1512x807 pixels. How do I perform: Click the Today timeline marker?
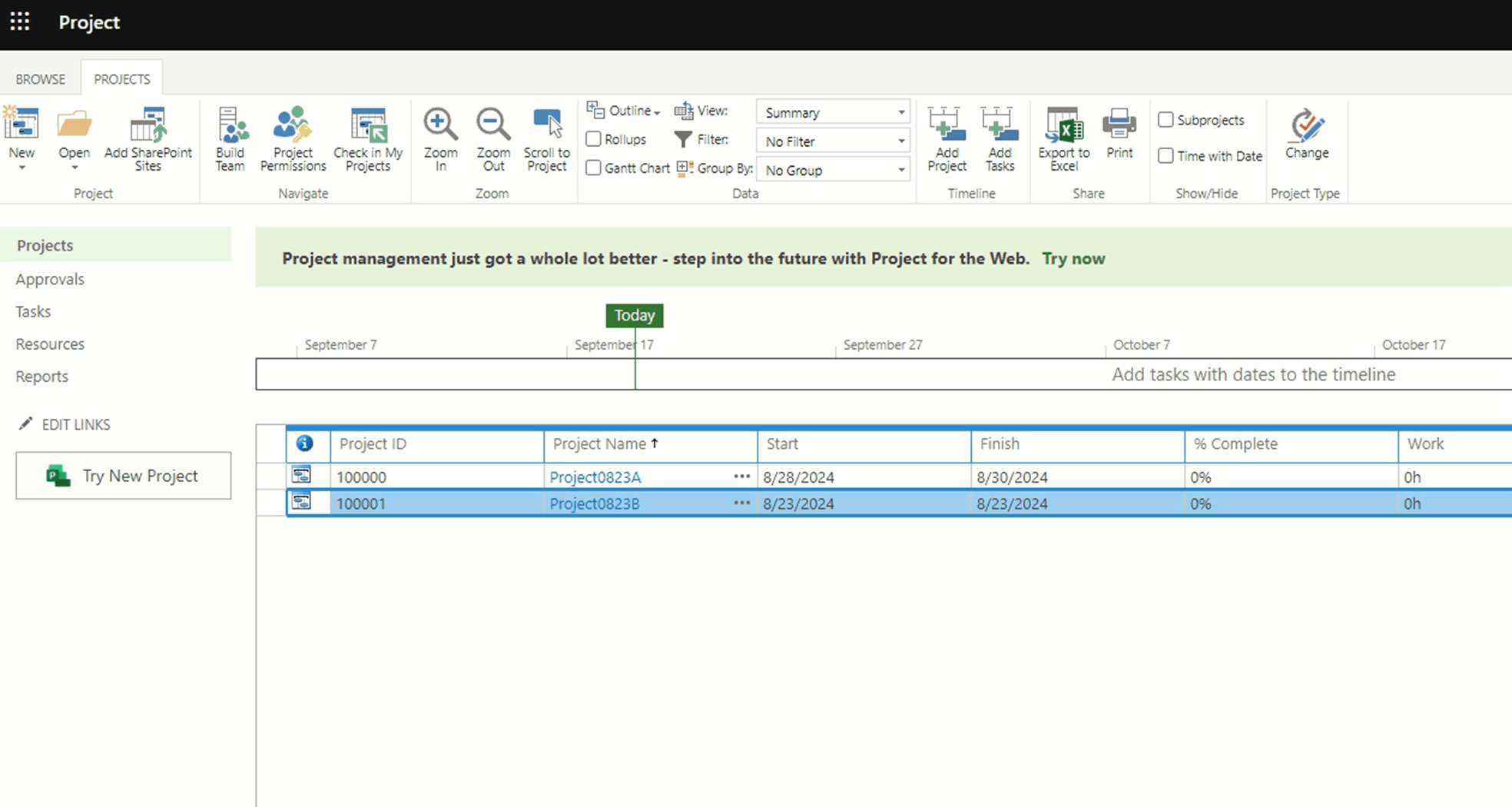coord(635,315)
